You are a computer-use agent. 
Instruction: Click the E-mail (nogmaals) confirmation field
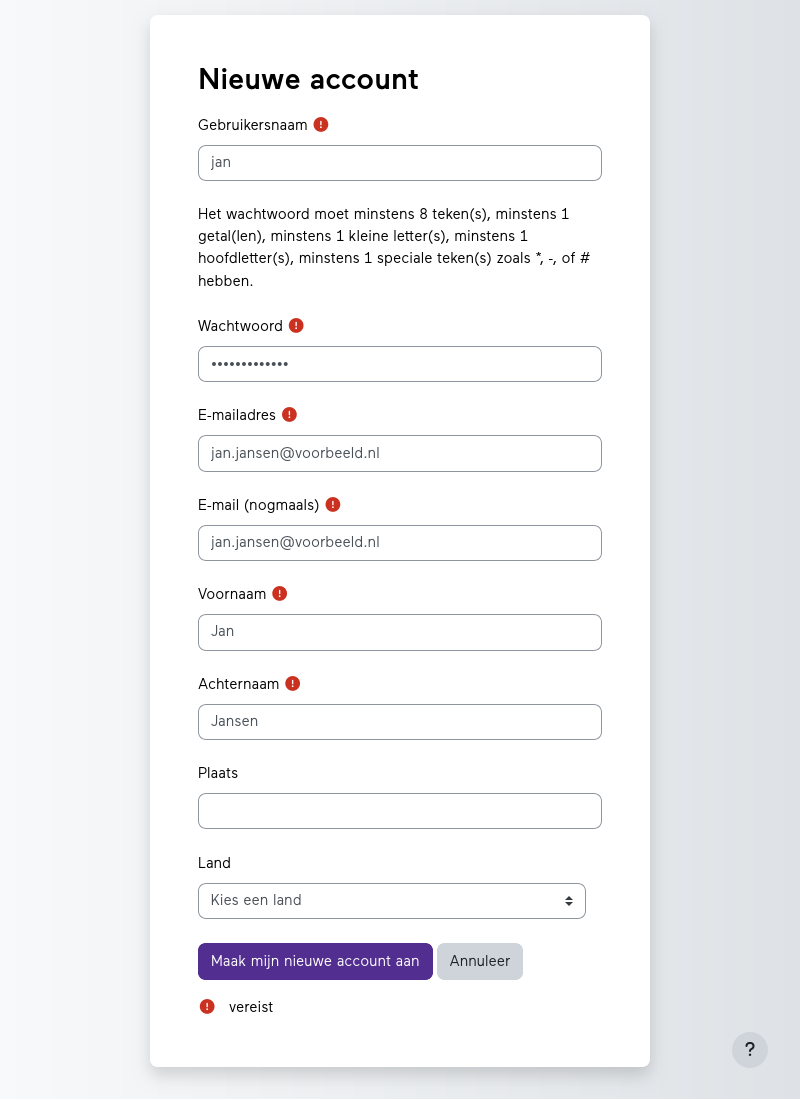pos(400,542)
